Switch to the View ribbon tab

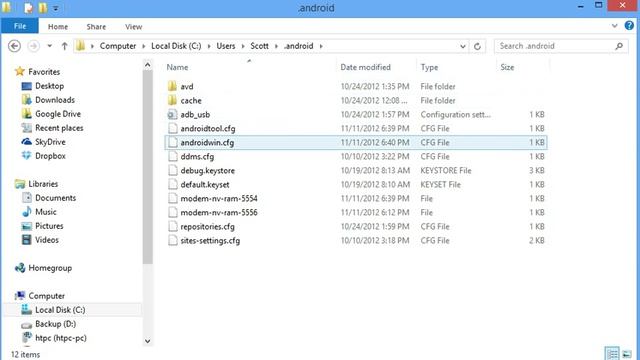point(133,27)
